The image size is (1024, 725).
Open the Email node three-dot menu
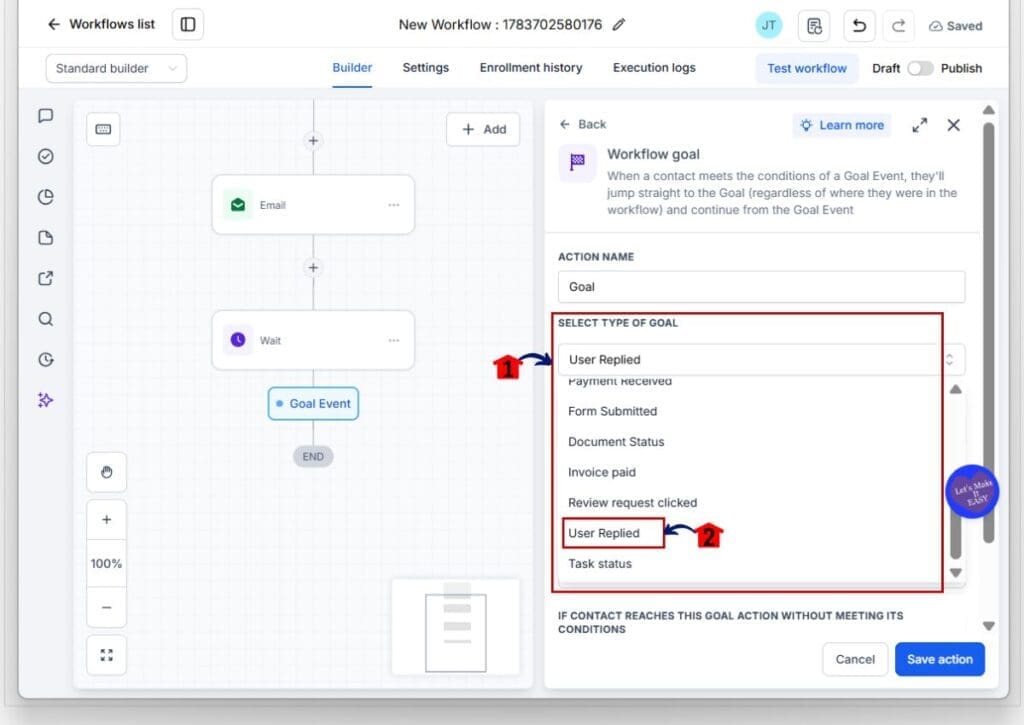coord(394,205)
